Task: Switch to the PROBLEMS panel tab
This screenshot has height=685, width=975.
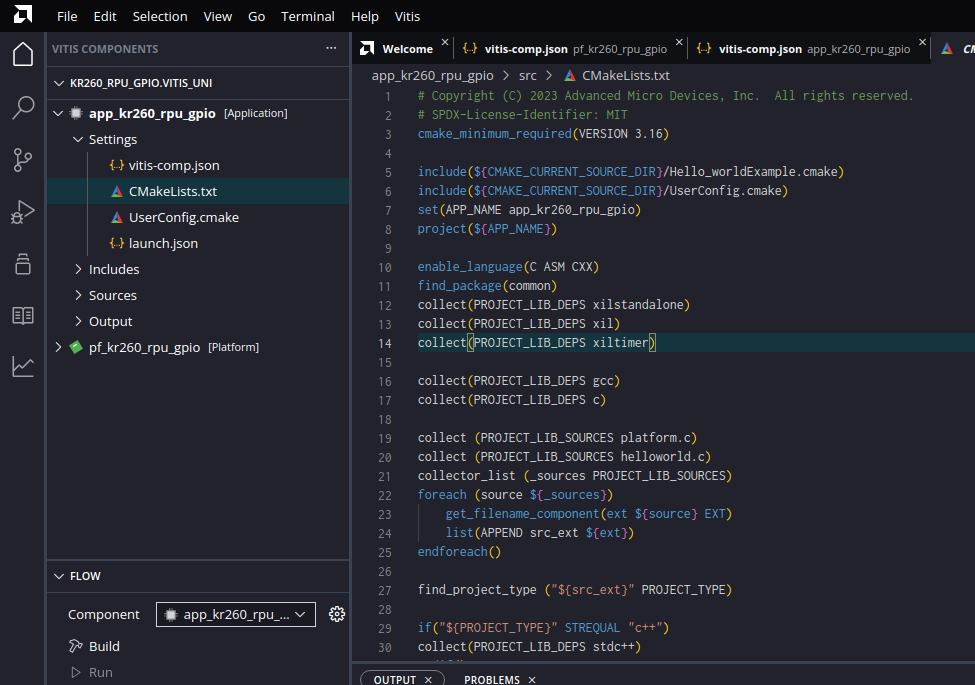Action: (492, 680)
